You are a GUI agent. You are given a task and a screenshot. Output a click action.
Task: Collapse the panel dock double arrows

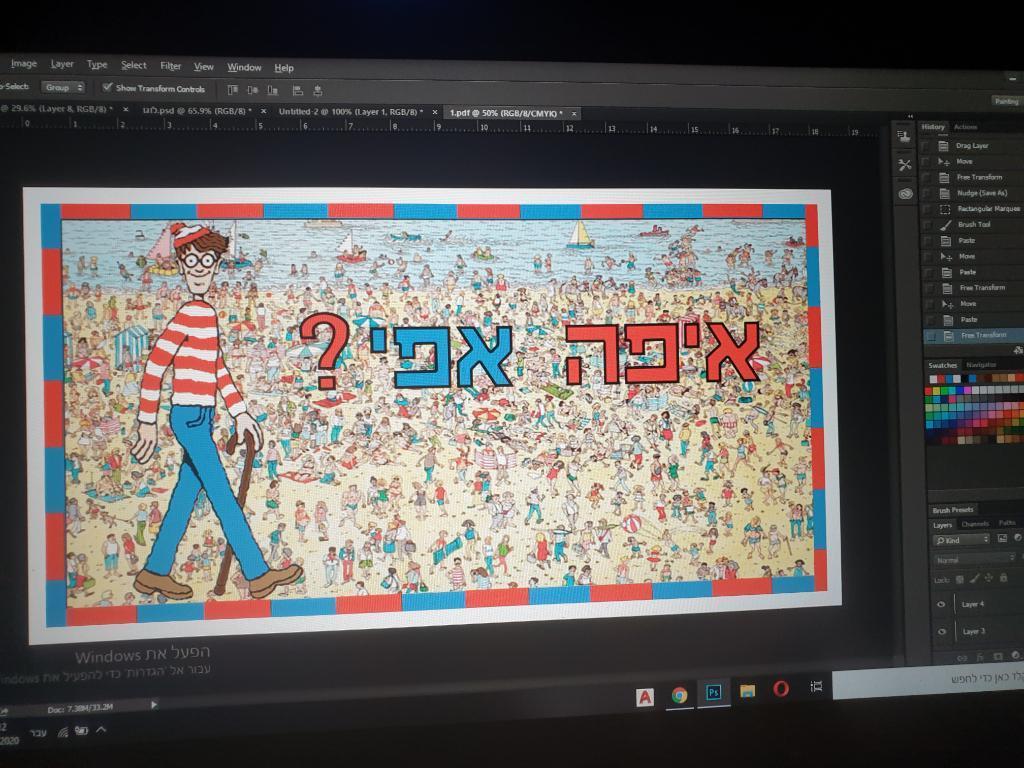tap(910, 116)
